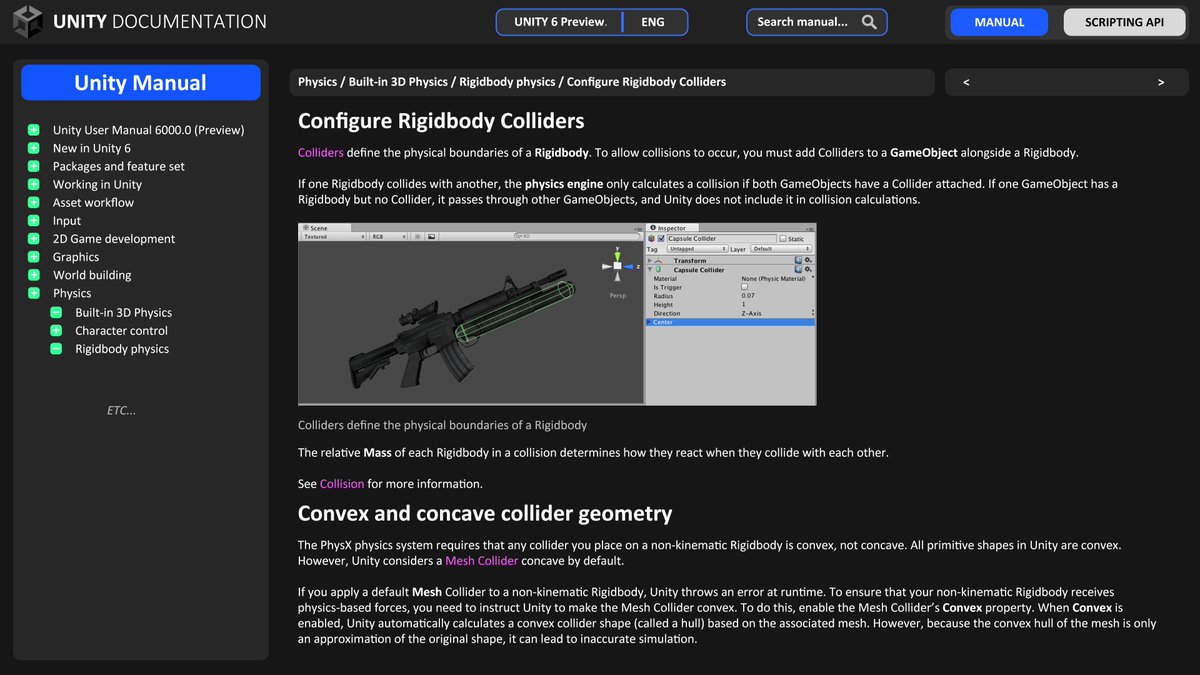This screenshot has height=675, width=1200.
Task: Expand the World building plus icon
Action: pyautogui.click(x=33, y=275)
